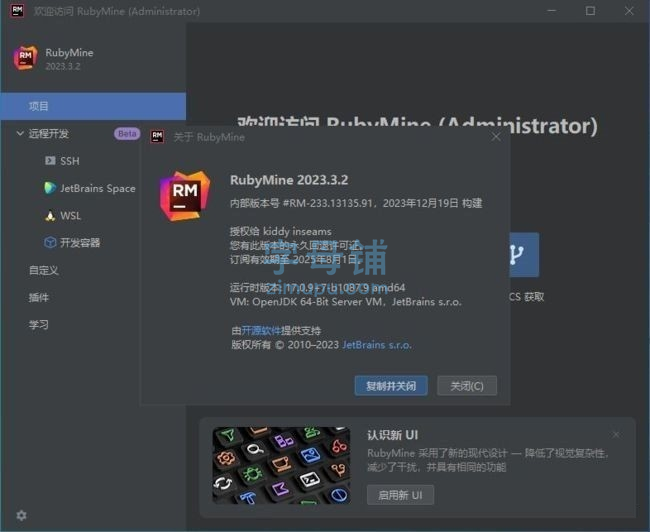Click the JetBrains Space icon

[x=50, y=188]
